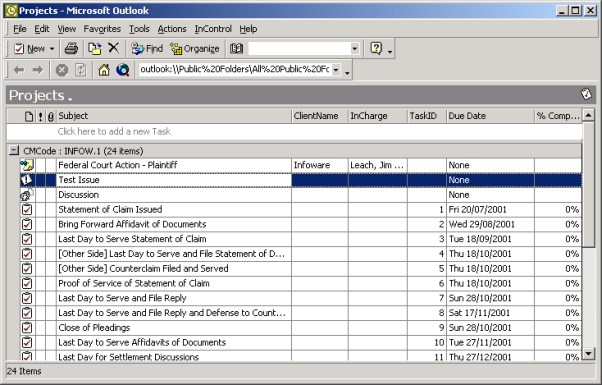This screenshot has width=602, height=385.
Task: Click the vertical scrollbar thumb
Action: pos(589,184)
